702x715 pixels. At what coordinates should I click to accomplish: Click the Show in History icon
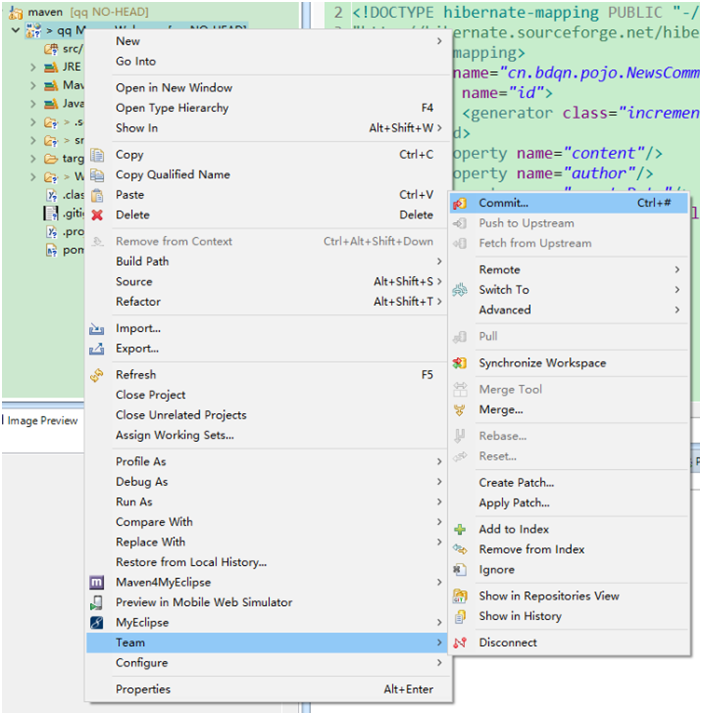460,617
